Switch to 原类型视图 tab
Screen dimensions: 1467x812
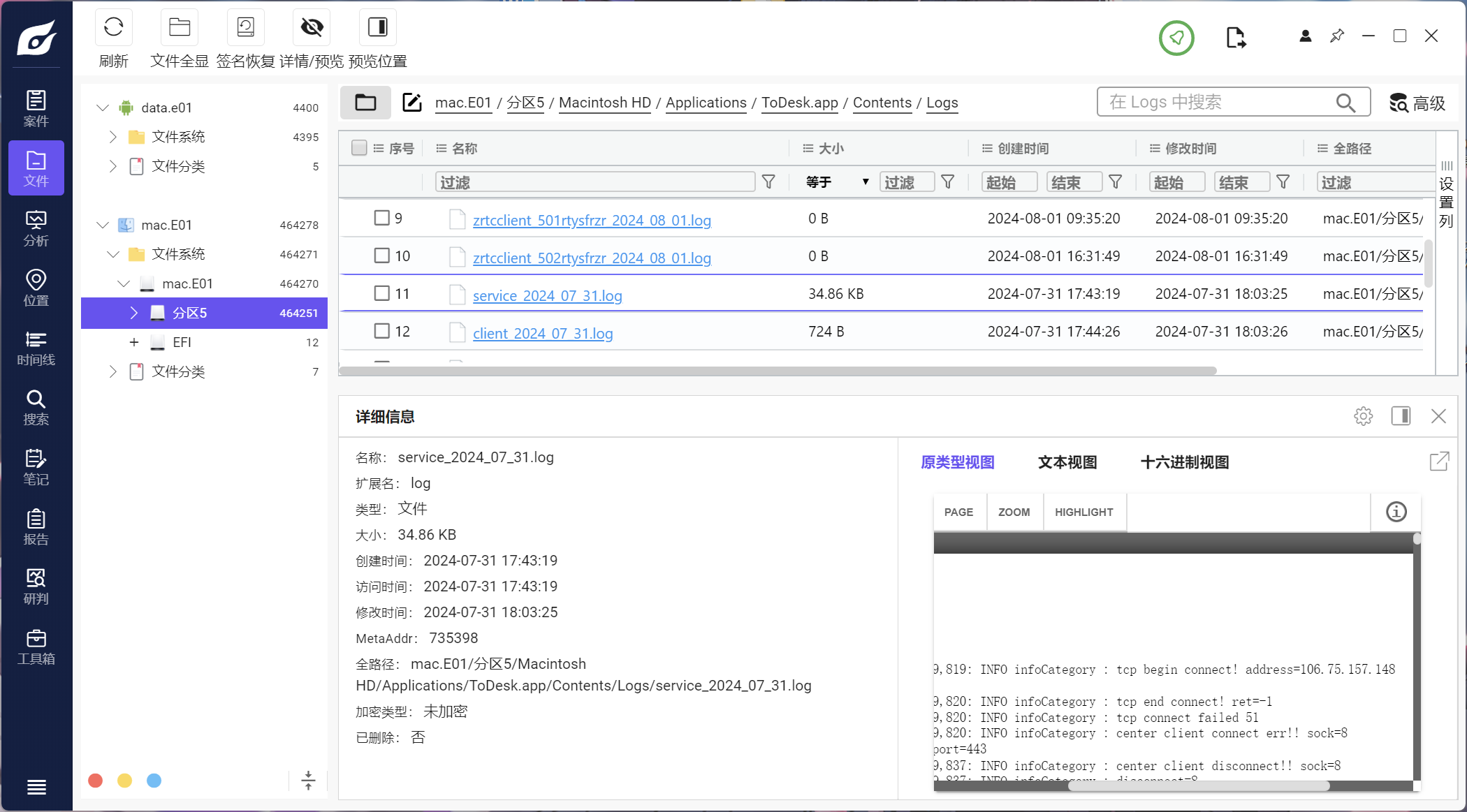pos(957,462)
